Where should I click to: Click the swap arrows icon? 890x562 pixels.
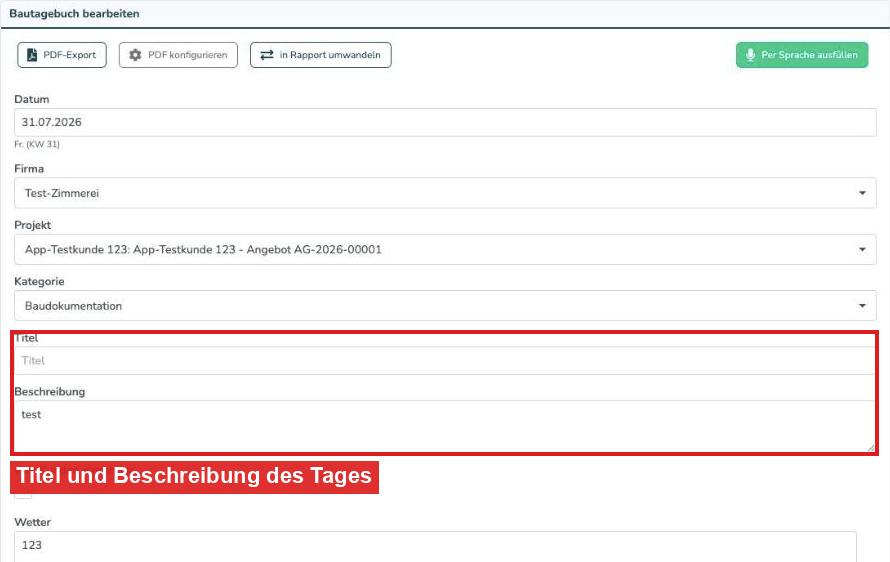[267, 55]
